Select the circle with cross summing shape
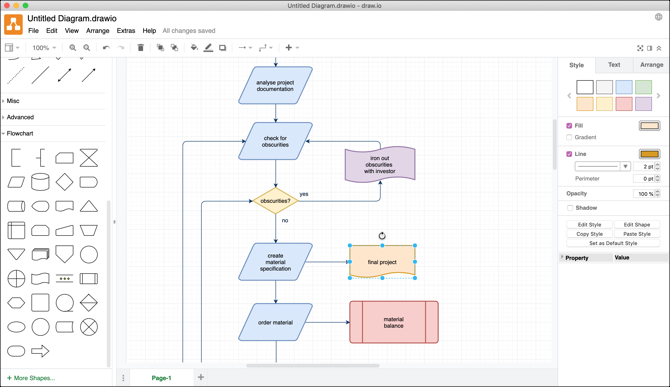 [16, 279]
